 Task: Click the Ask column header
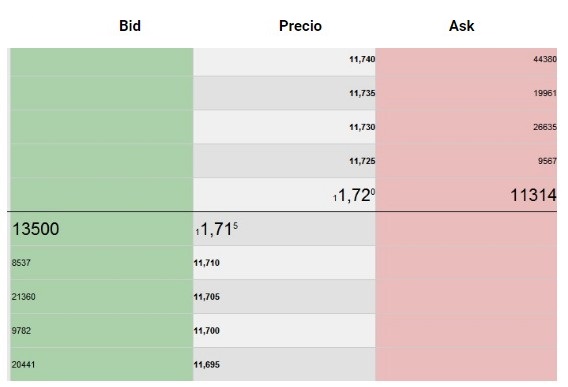462,26
